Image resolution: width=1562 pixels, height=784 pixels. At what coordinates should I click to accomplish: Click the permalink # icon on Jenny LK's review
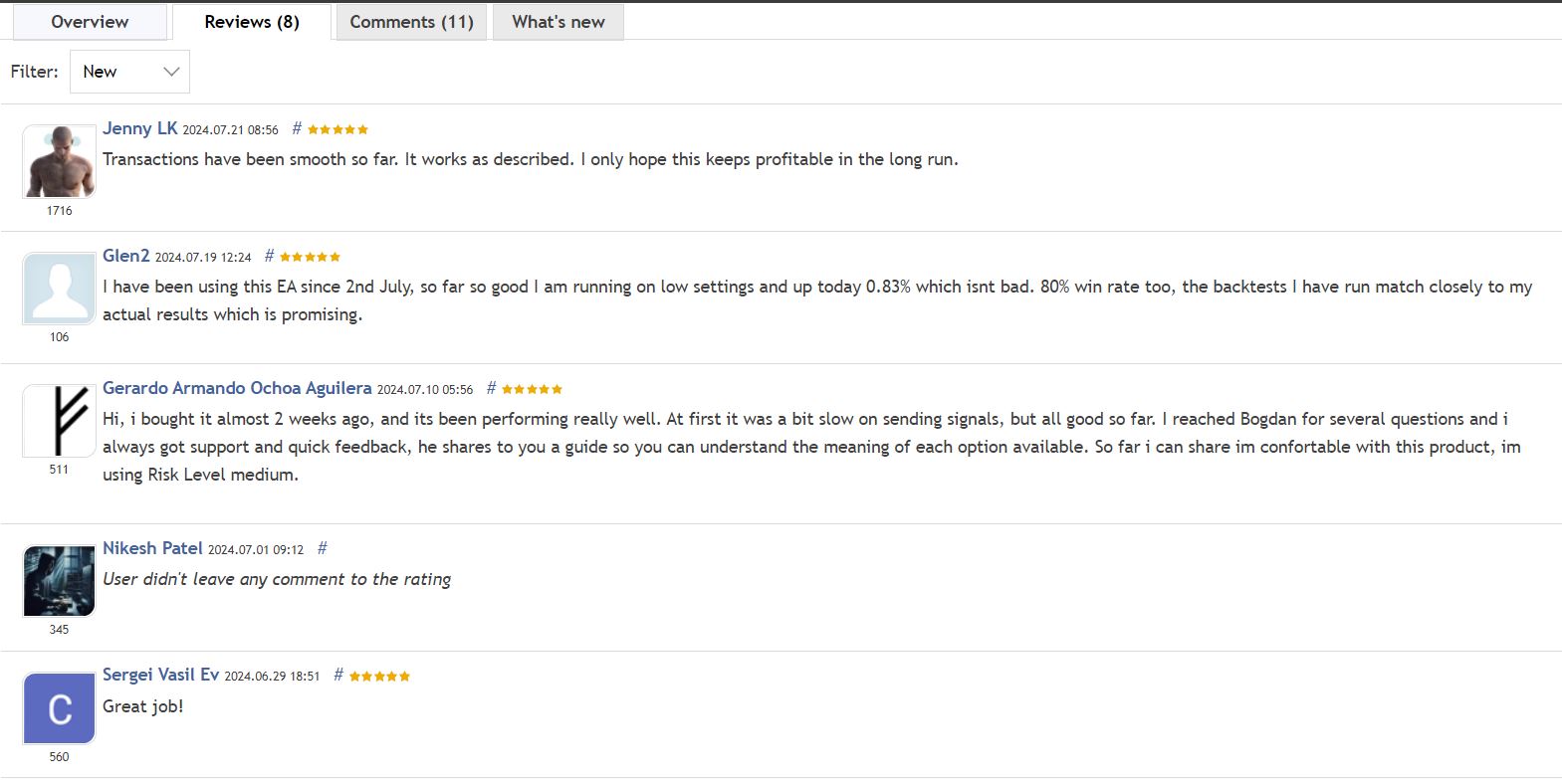click(295, 128)
